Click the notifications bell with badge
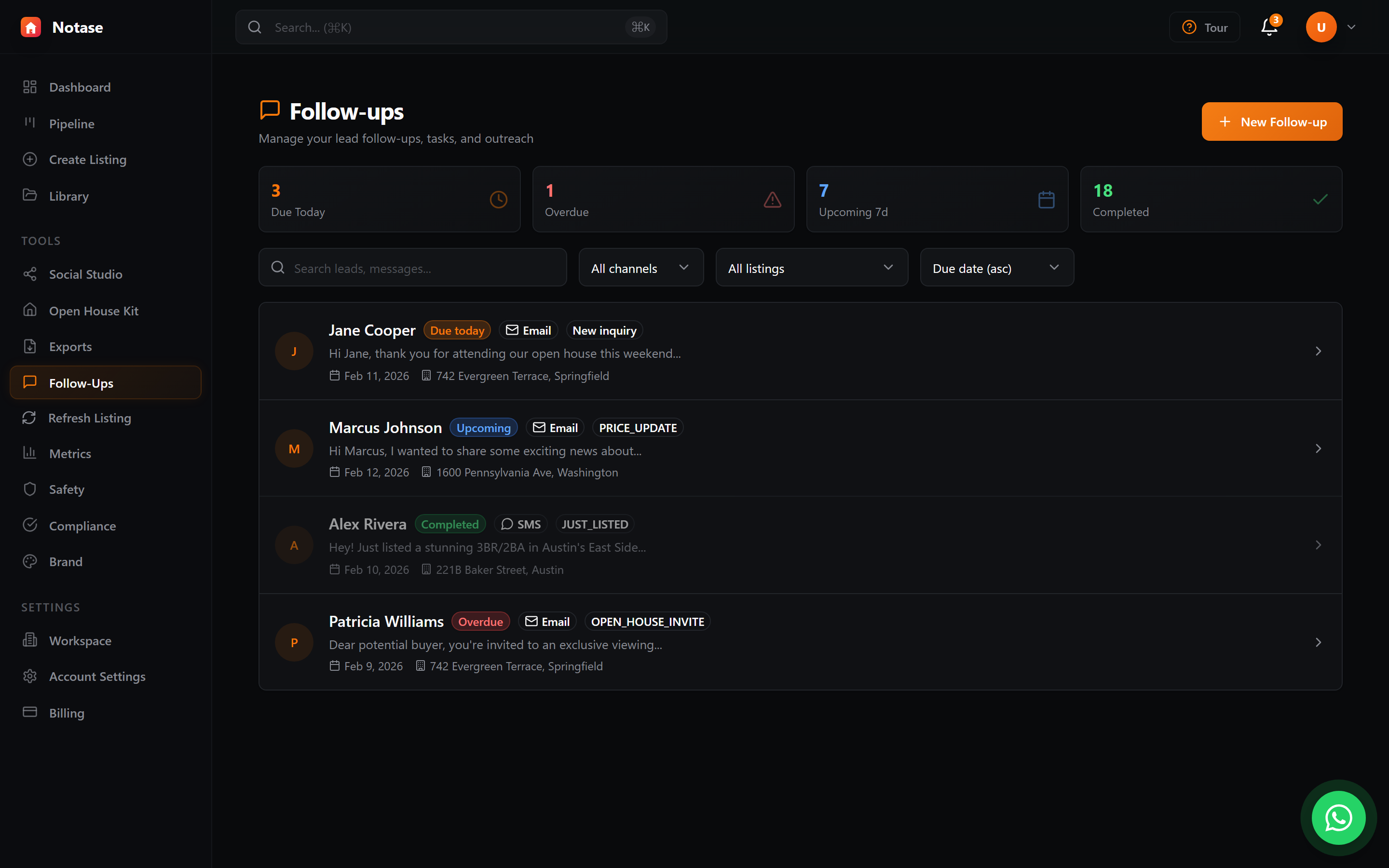The width and height of the screenshot is (1389, 868). (1268, 27)
